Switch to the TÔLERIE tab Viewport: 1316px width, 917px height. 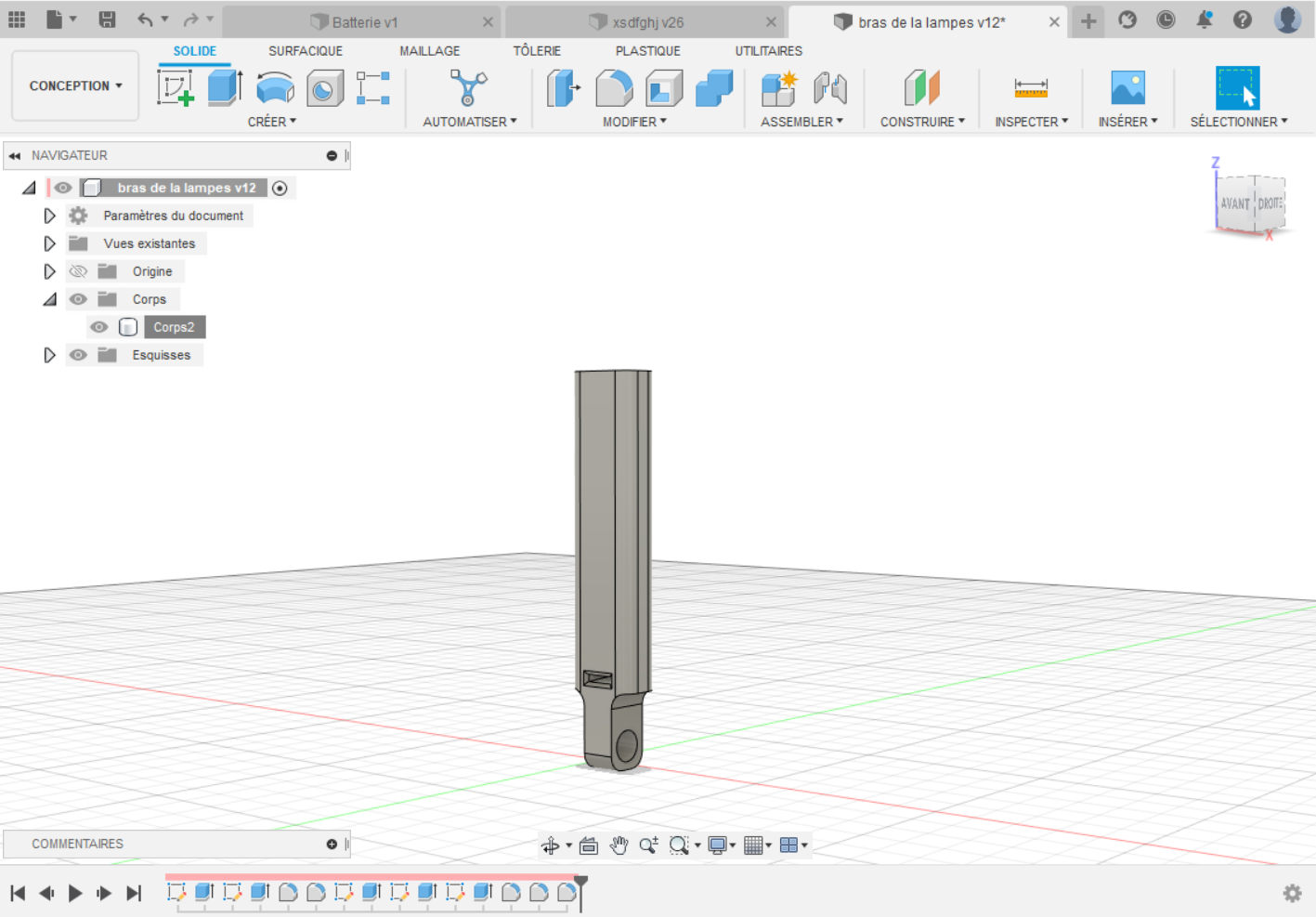(537, 51)
